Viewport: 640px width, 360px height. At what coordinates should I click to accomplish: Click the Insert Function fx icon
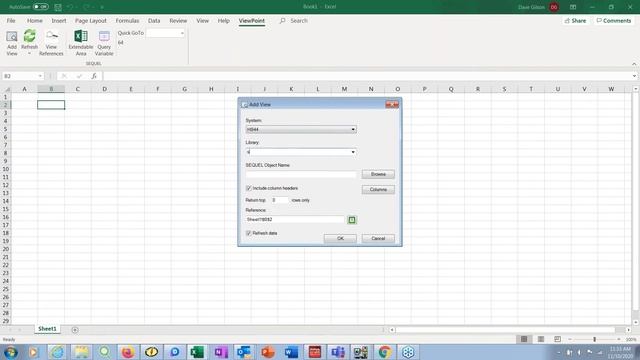tap(94, 76)
